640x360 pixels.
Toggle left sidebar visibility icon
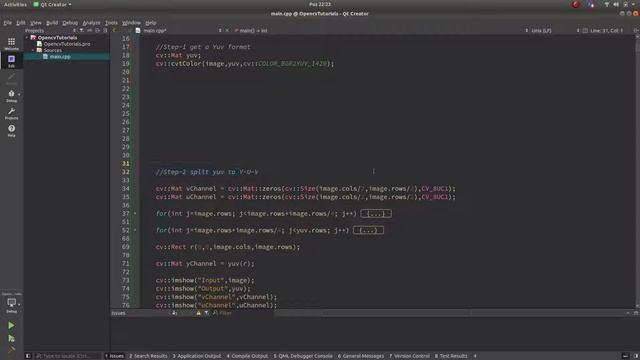click(28, 356)
